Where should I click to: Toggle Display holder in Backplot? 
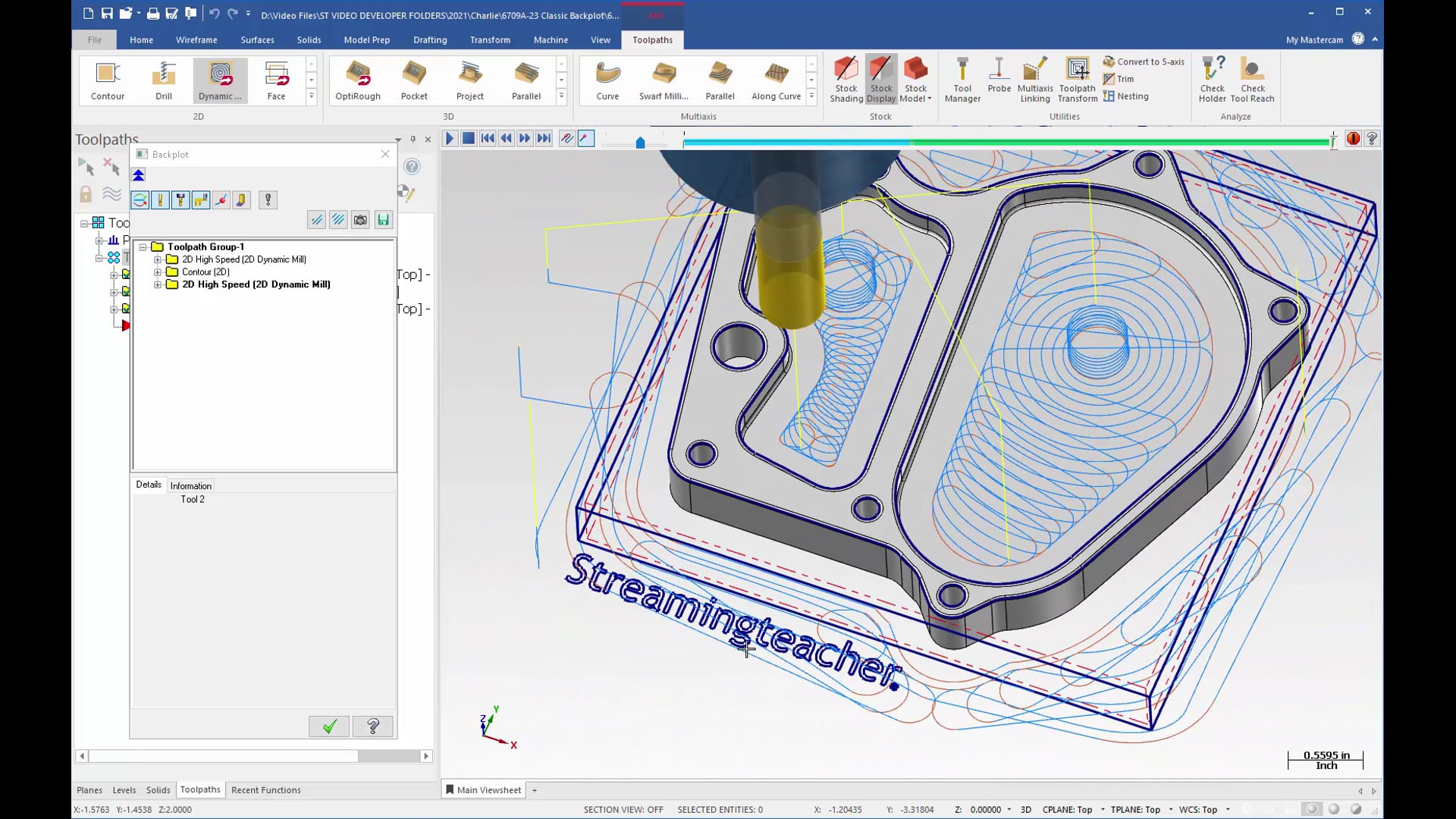point(180,200)
